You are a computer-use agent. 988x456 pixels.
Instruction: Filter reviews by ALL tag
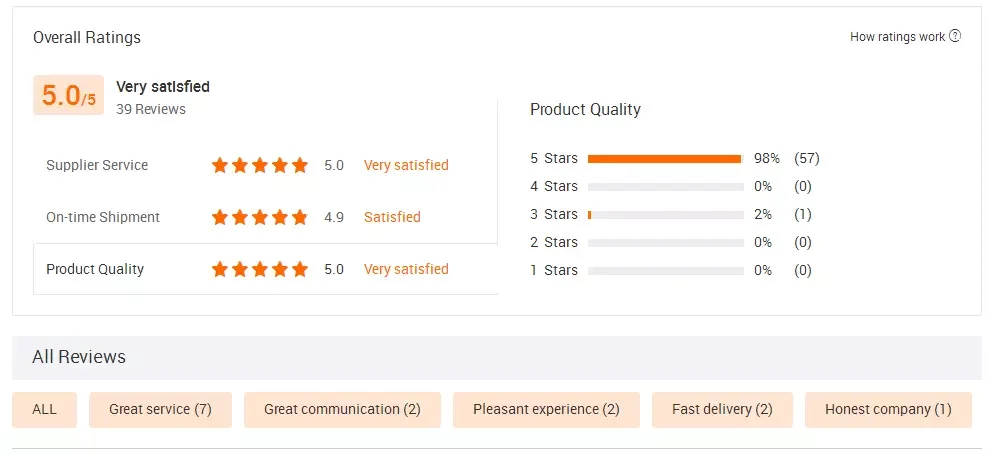(44, 409)
